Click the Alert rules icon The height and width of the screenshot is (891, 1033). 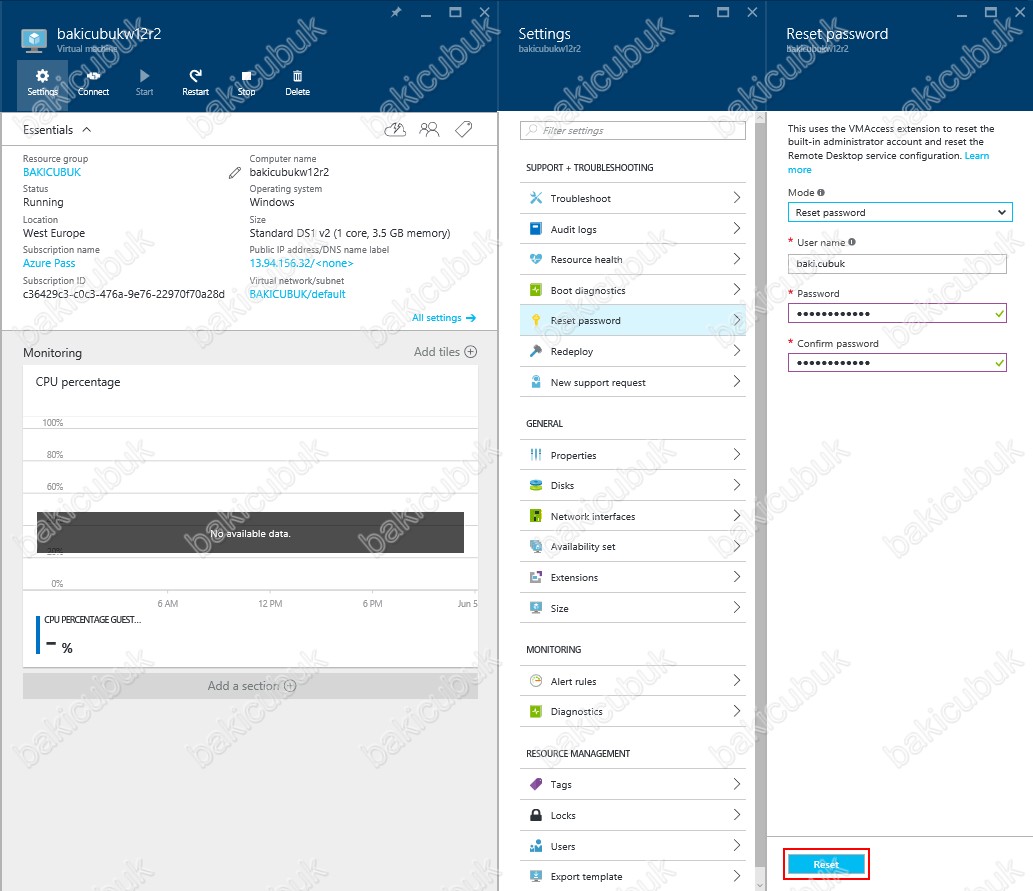pos(536,681)
